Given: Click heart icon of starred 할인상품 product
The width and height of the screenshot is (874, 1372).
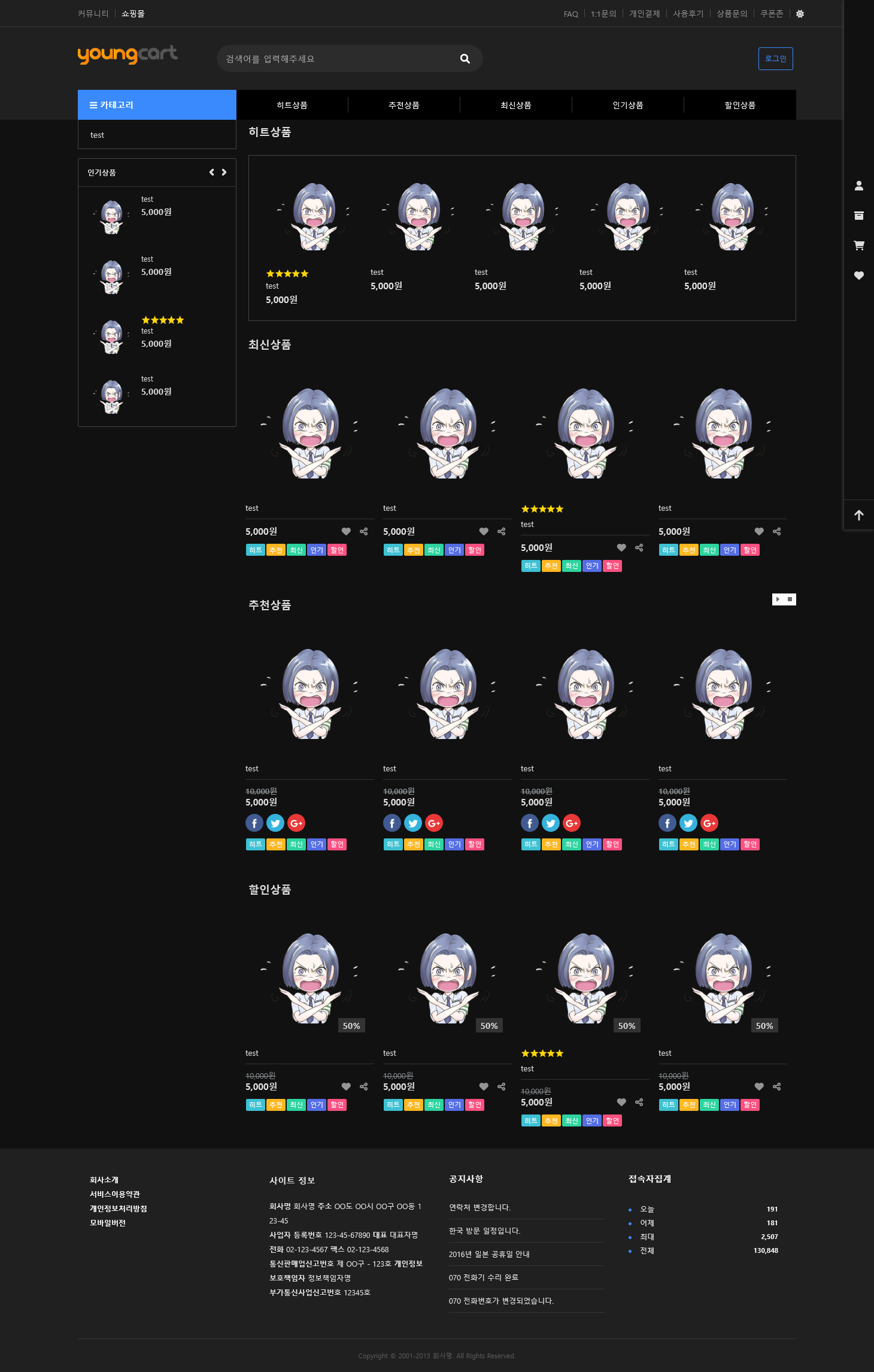Looking at the screenshot, I should [x=621, y=1103].
